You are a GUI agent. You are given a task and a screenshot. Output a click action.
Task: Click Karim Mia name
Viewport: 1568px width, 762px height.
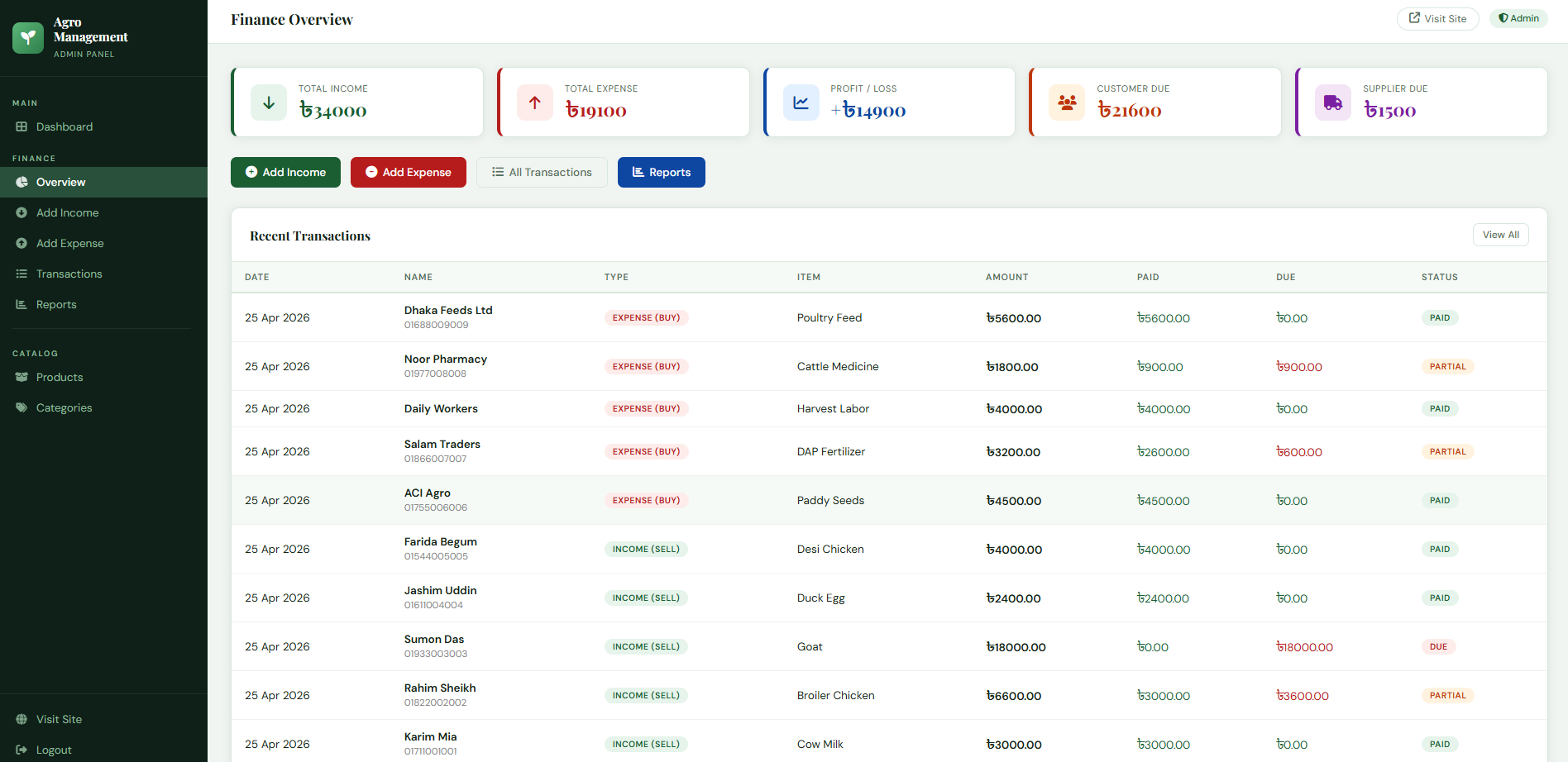(x=431, y=736)
